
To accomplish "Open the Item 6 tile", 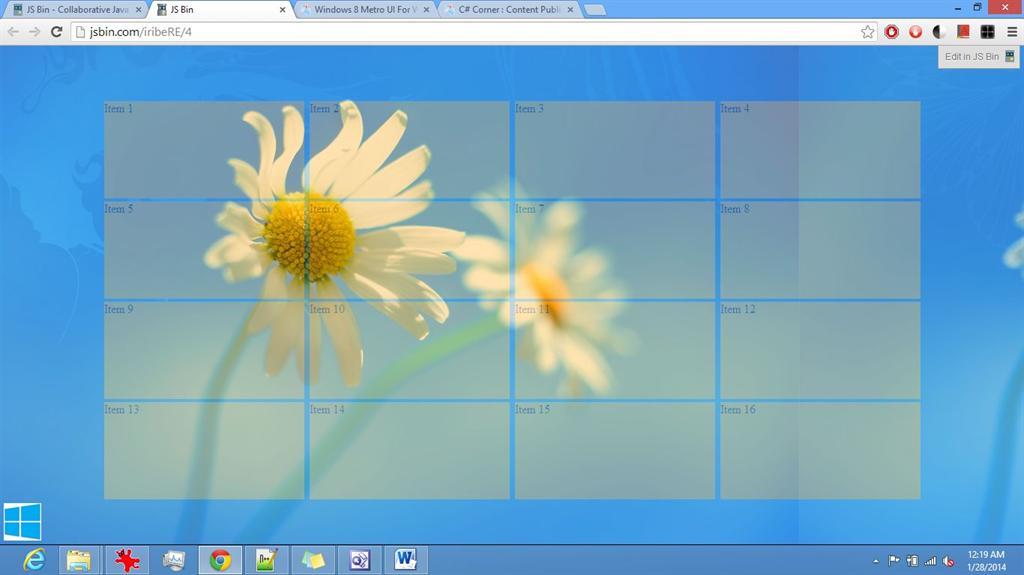I will point(409,250).
